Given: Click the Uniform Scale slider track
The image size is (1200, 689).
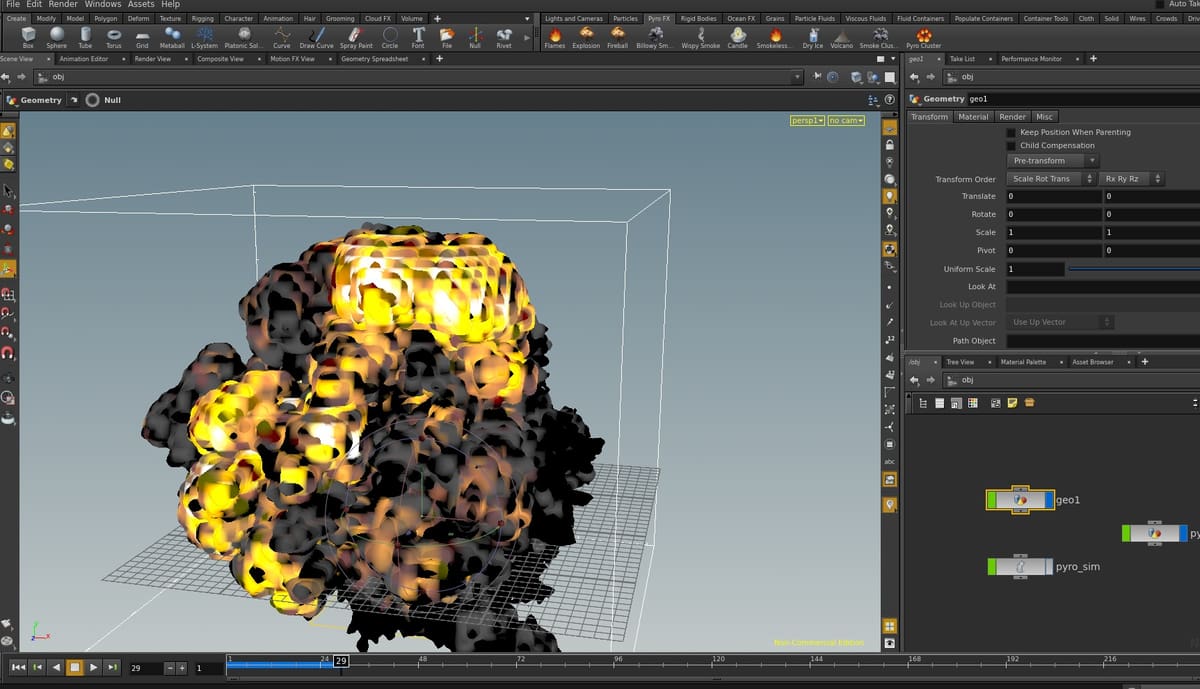Looking at the screenshot, I should (1134, 269).
